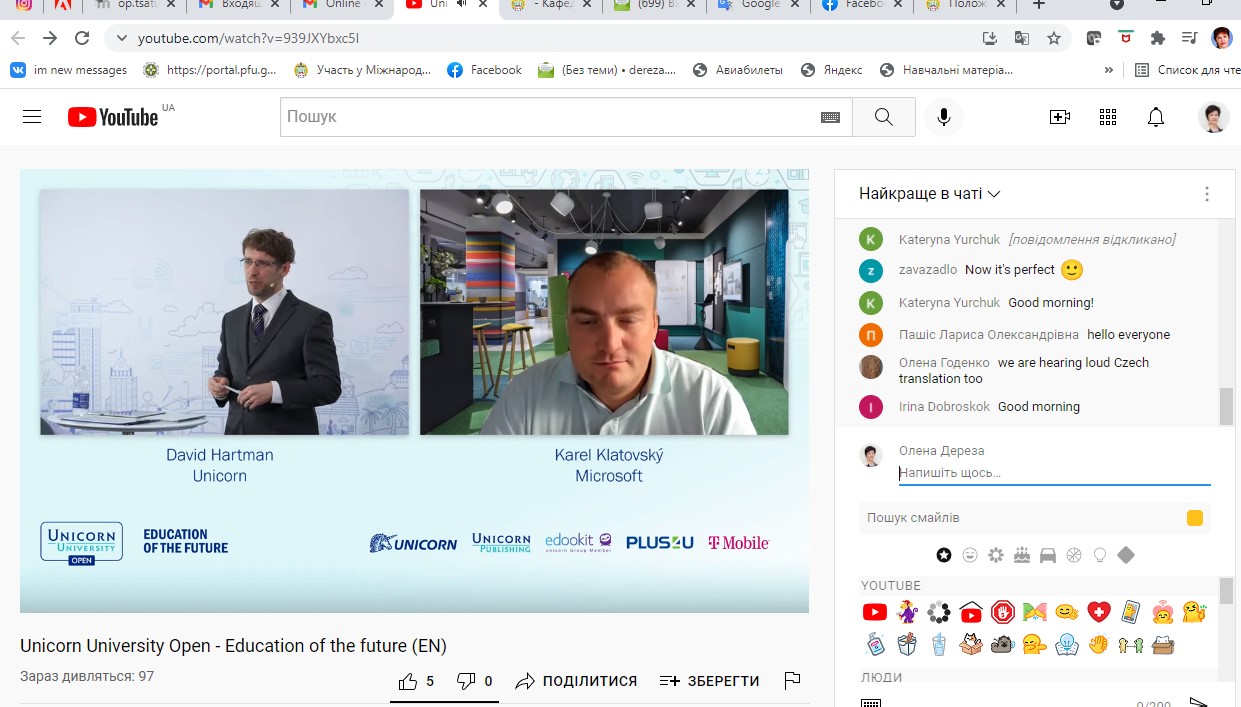Like the video with thumbs up

point(408,681)
